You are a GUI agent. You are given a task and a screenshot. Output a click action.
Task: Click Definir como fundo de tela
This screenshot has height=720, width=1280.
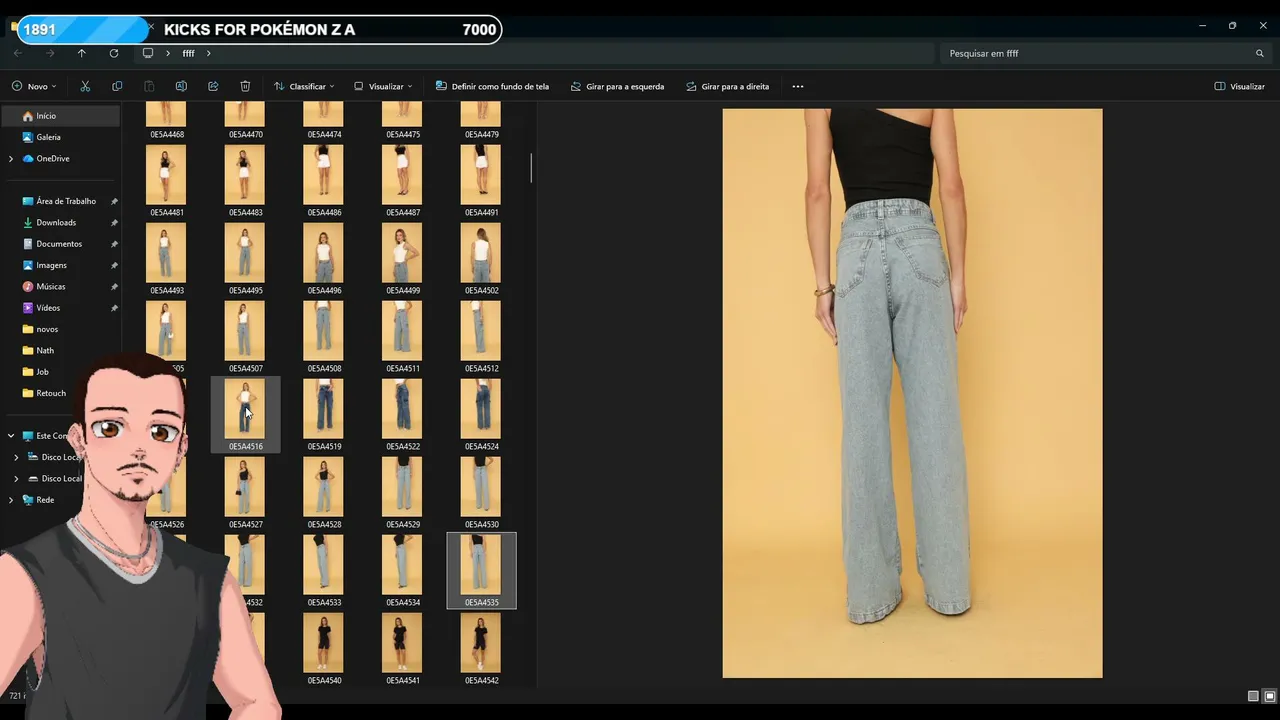pyautogui.click(x=492, y=86)
